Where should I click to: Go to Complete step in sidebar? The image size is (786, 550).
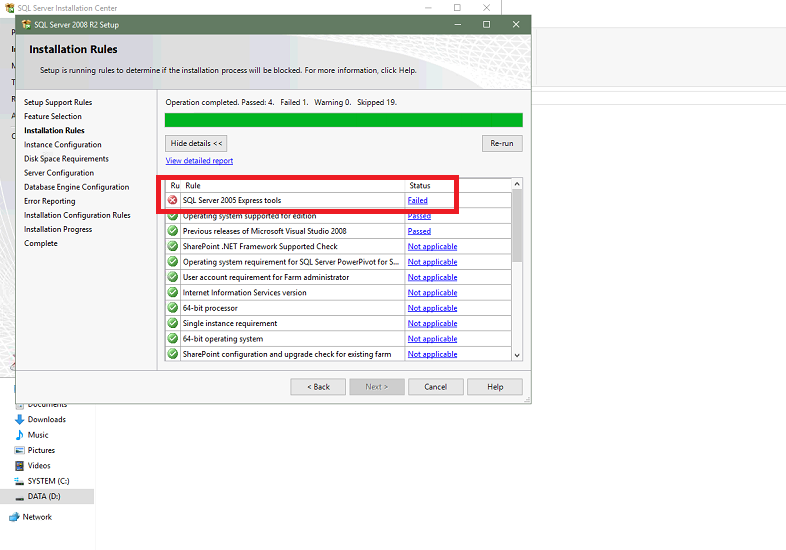pos(41,243)
